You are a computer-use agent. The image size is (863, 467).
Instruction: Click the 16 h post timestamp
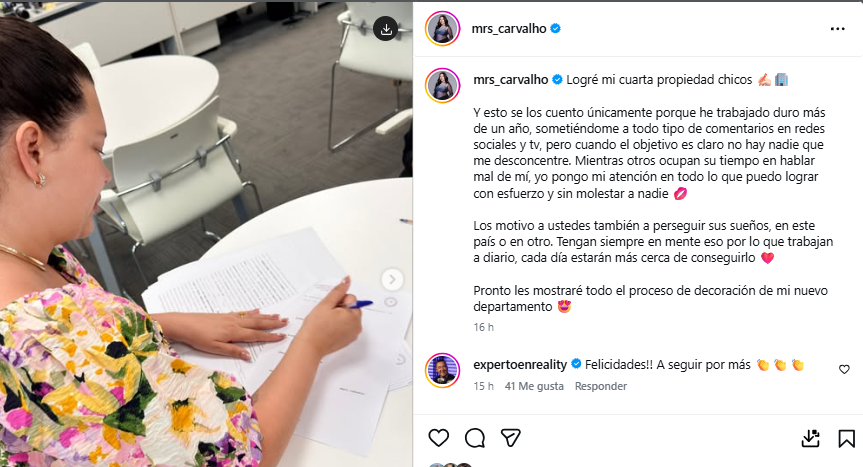[x=483, y=327]
